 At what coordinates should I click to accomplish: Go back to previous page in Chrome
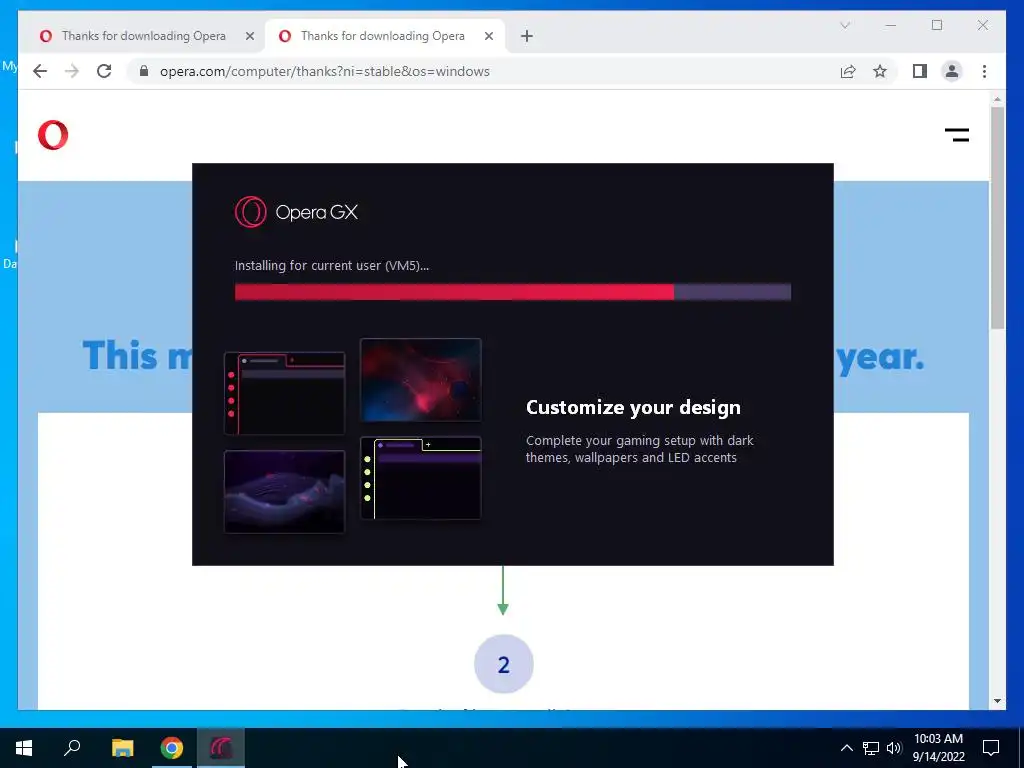click(40, 71)
